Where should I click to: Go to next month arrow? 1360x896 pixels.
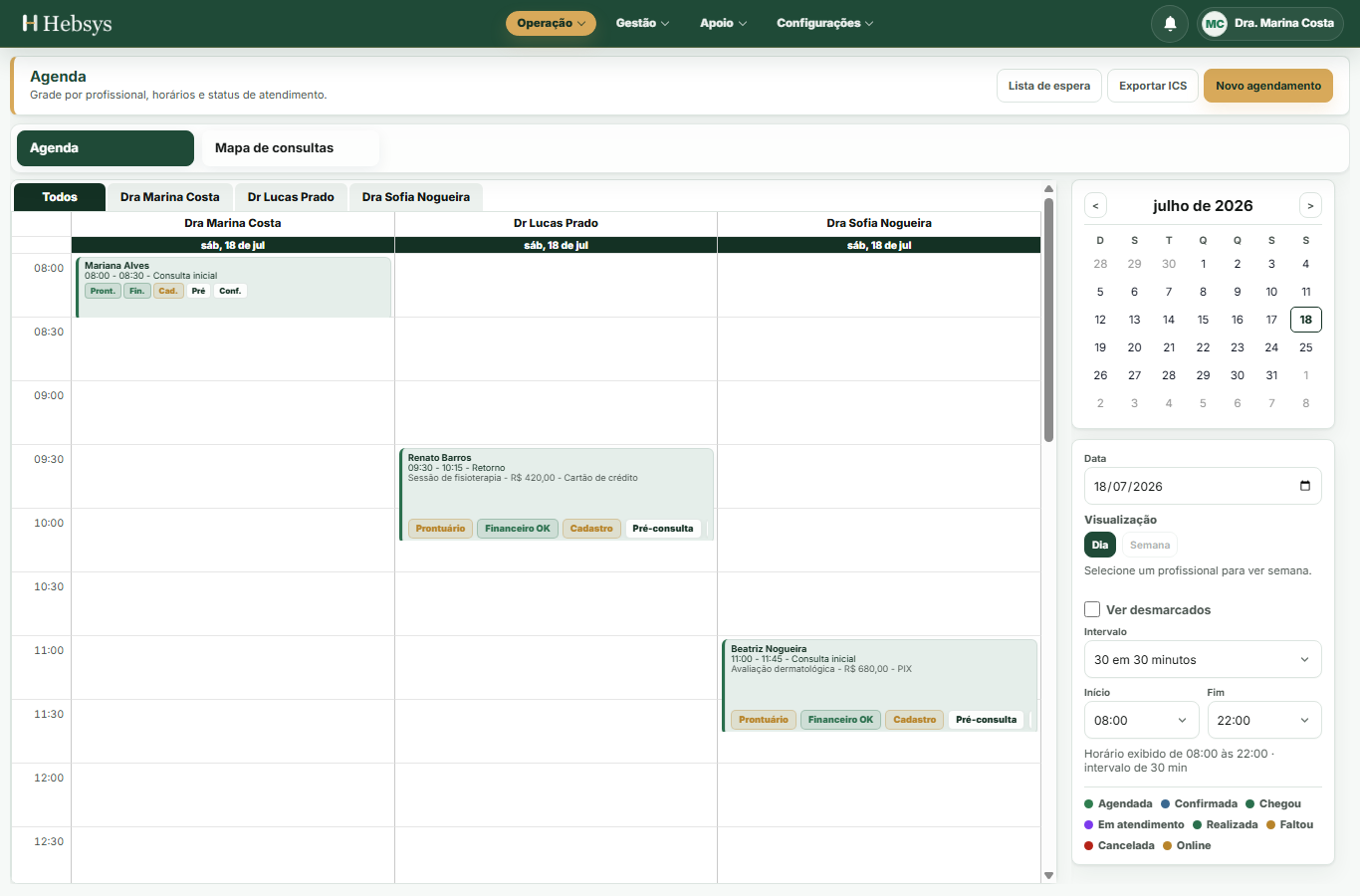pyautogui.click(x=1310, y=206)
